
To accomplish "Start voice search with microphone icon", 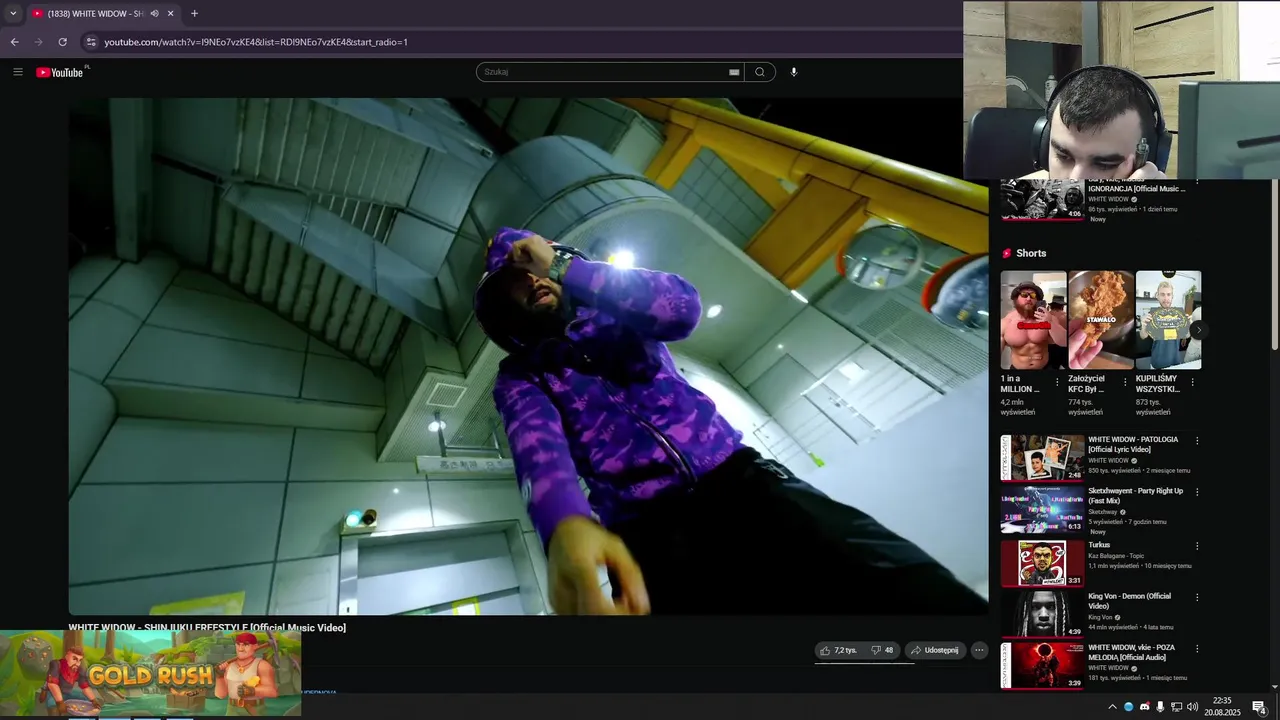I will (794, 72).
